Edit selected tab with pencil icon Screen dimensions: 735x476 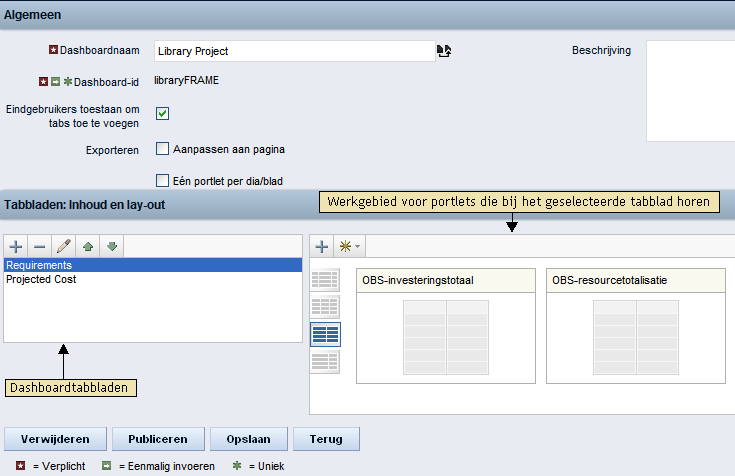(x=64, y=246)
